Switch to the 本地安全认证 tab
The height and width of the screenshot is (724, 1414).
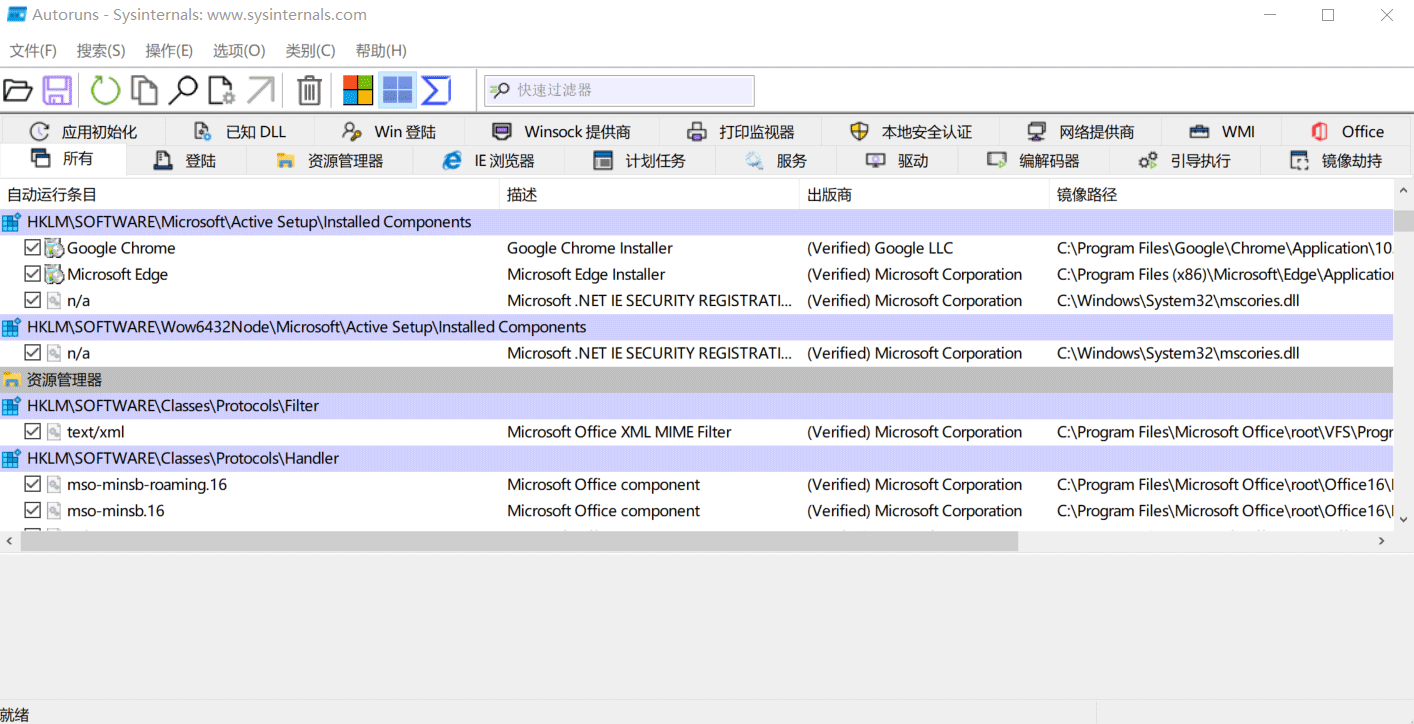point(911,132)
